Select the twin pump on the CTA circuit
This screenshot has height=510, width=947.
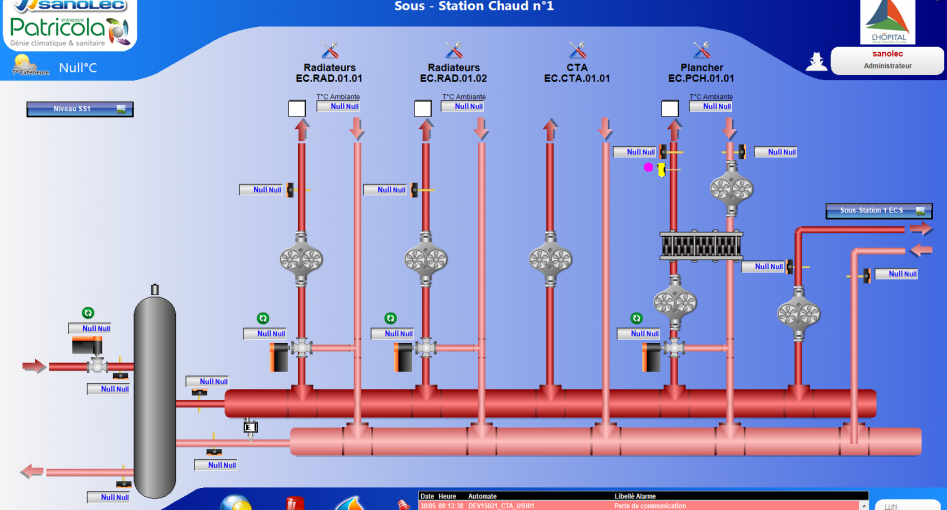point(549,258)
